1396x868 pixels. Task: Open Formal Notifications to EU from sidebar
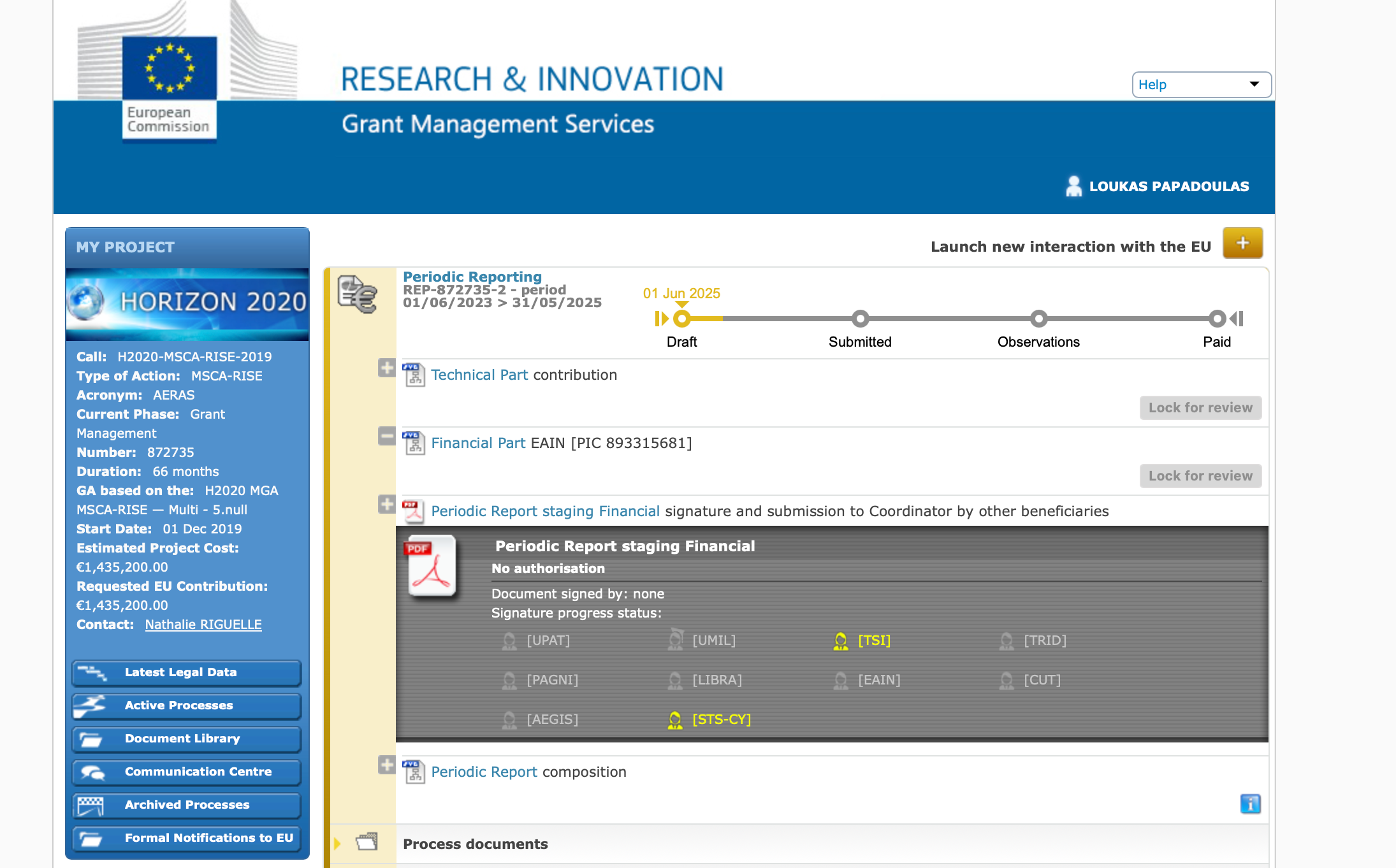187,838
